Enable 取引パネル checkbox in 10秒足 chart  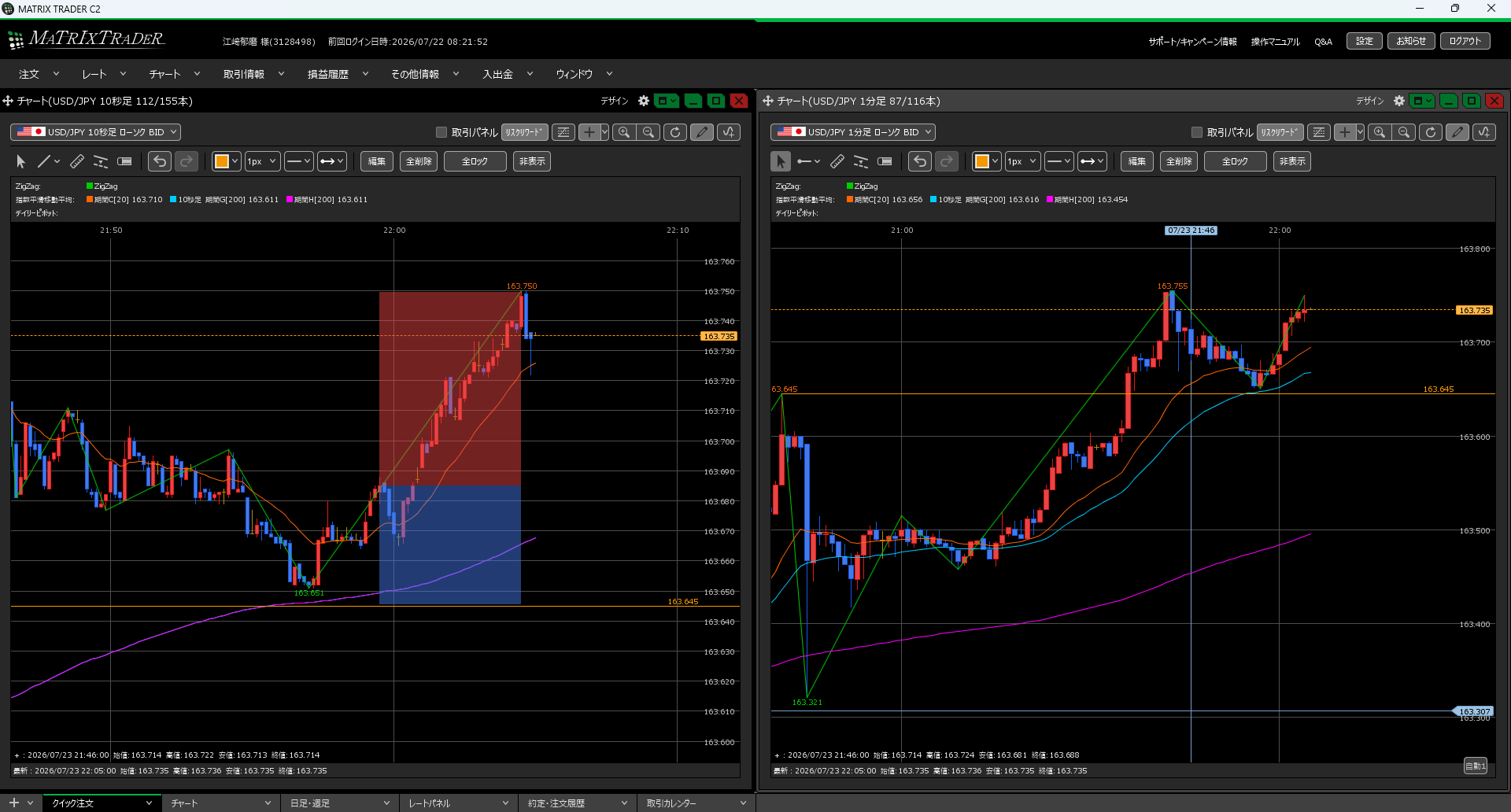(441, 132)
